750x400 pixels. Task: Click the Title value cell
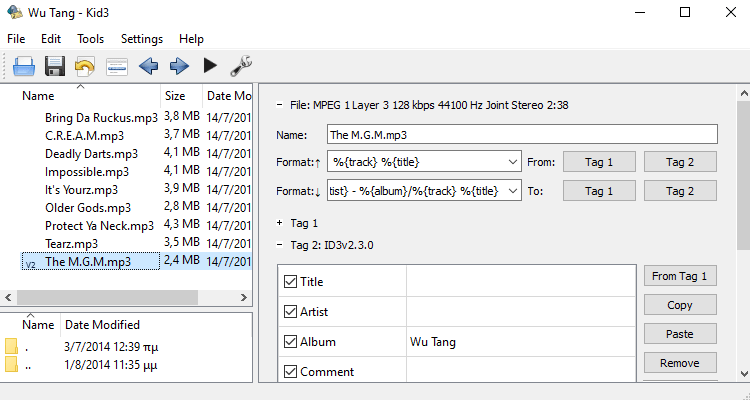521,281
